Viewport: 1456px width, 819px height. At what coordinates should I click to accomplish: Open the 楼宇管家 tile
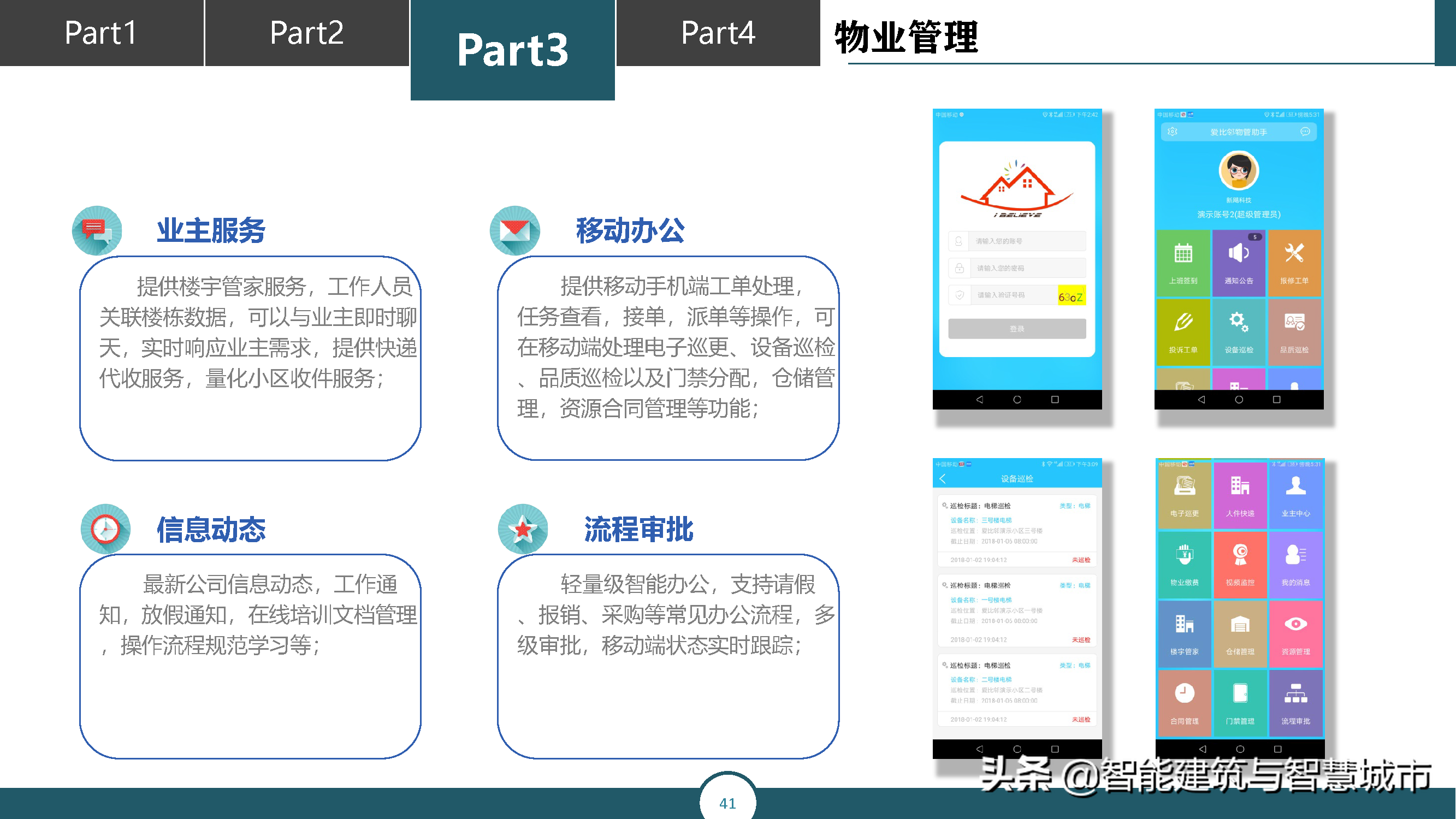pos(1184,634)
